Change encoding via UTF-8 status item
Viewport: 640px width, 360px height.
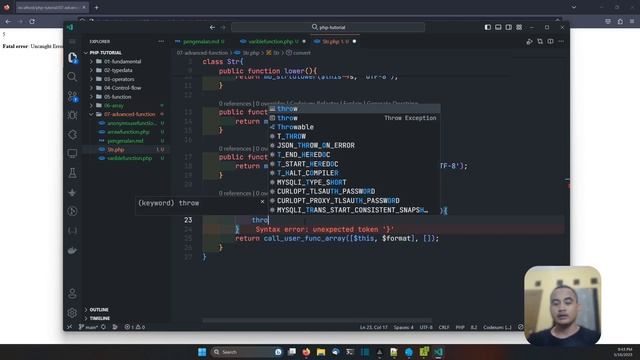(426, 327)
